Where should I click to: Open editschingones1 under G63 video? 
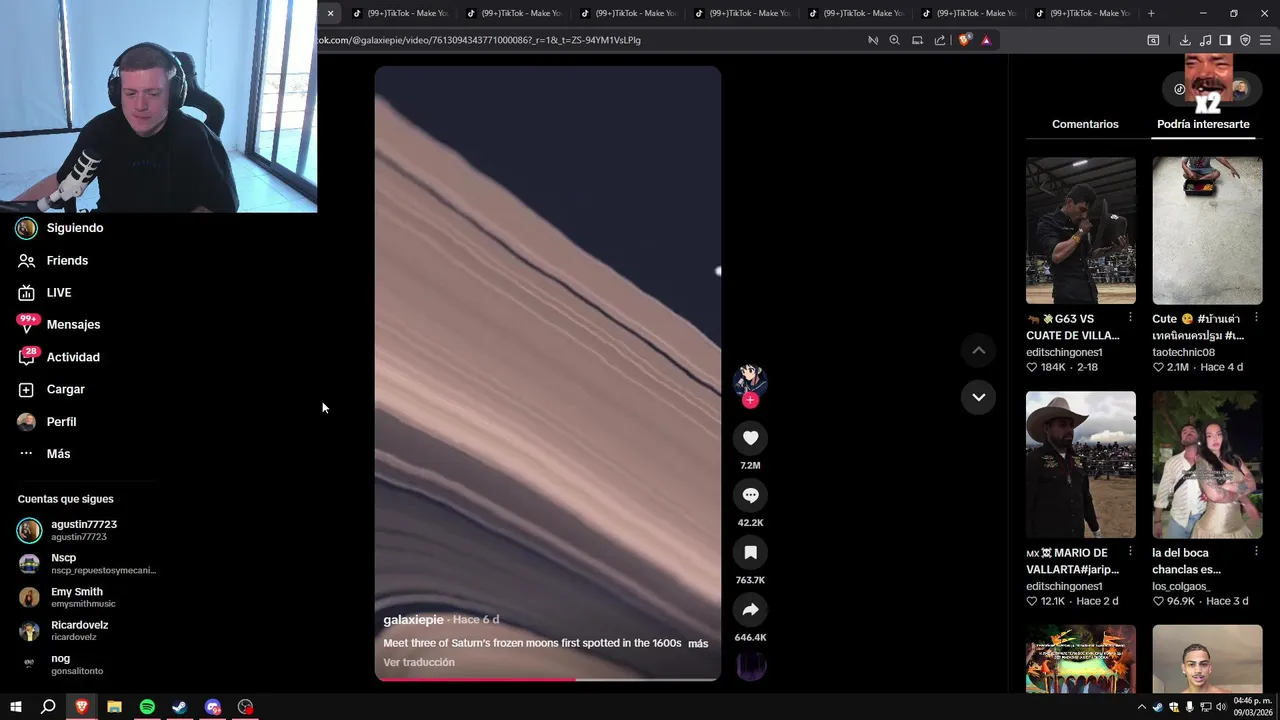pyautogui.click(x=1064, y=352)
